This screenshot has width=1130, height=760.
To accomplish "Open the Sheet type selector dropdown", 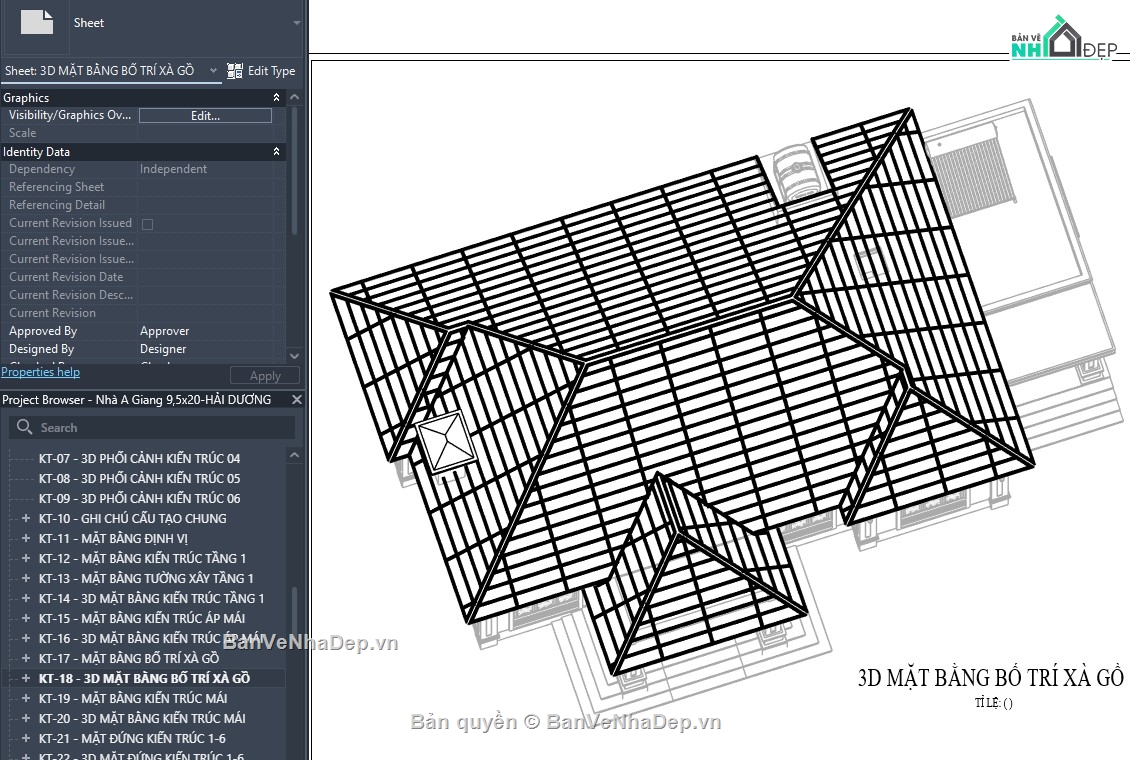I will [x=296, y=23].
